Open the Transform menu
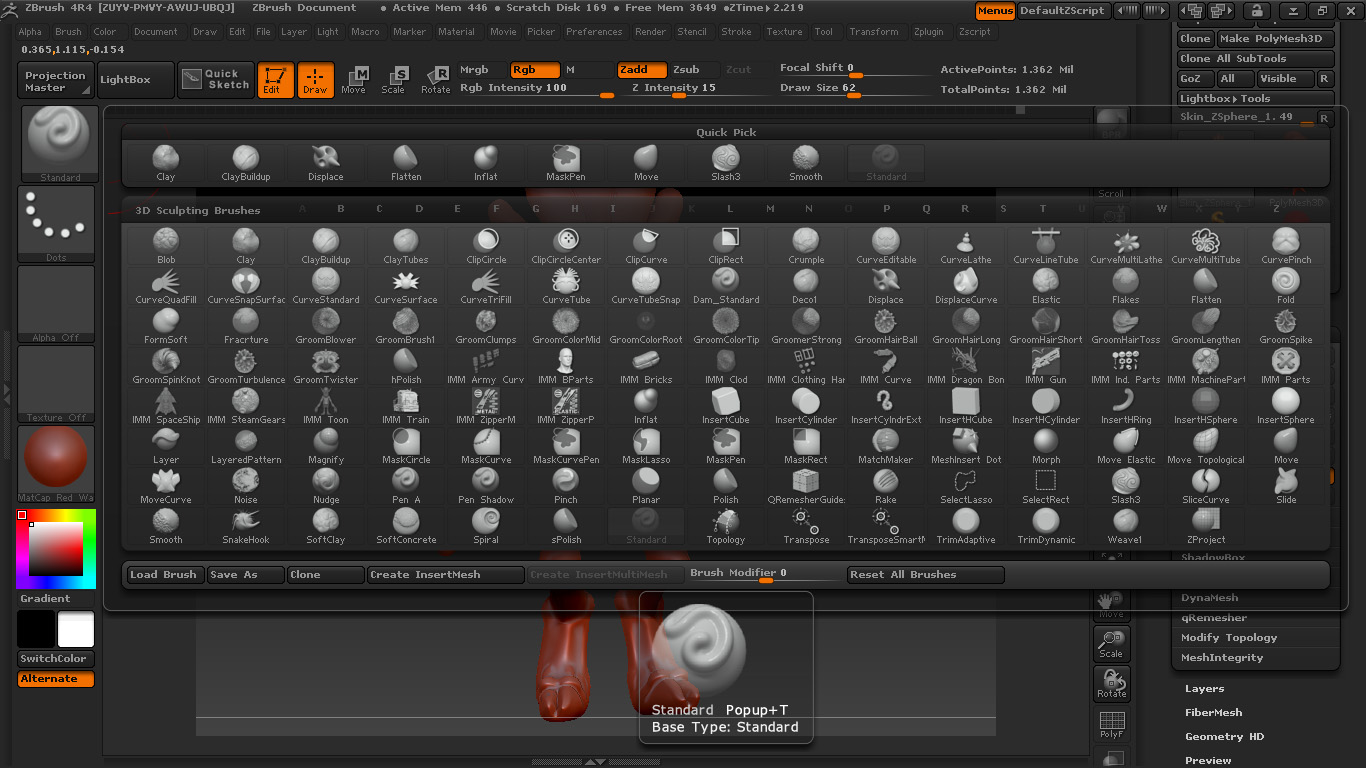Screen dimensions: 1366x768 874,32
